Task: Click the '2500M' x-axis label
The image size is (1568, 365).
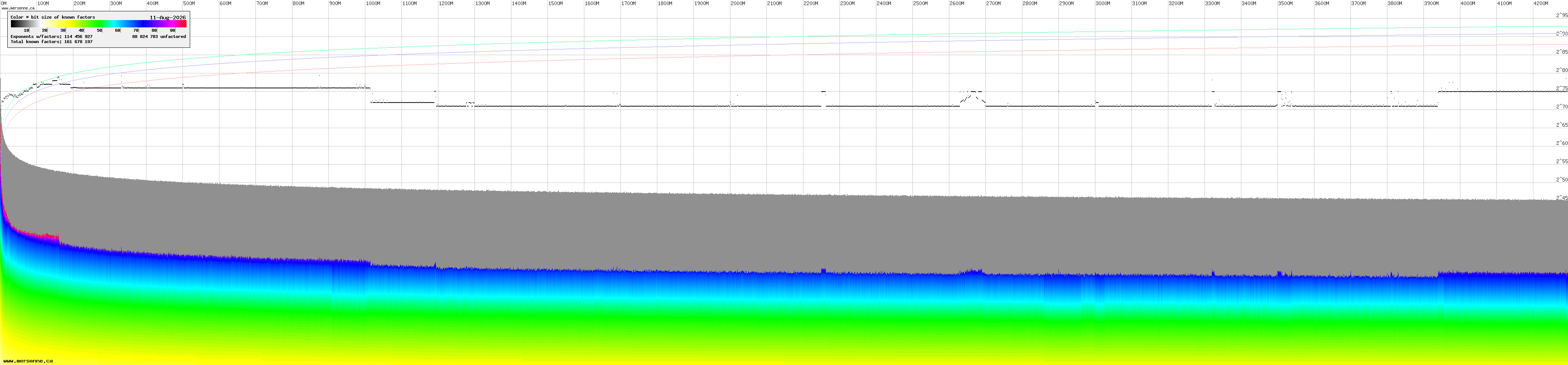Action: point(921,4)
